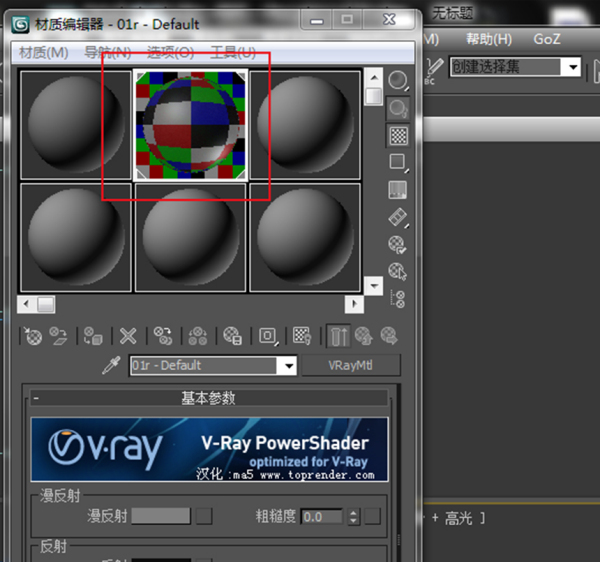Screen dimensions: 600x562
Task: Open the 工具(U) menu
Action: (233, 52)
